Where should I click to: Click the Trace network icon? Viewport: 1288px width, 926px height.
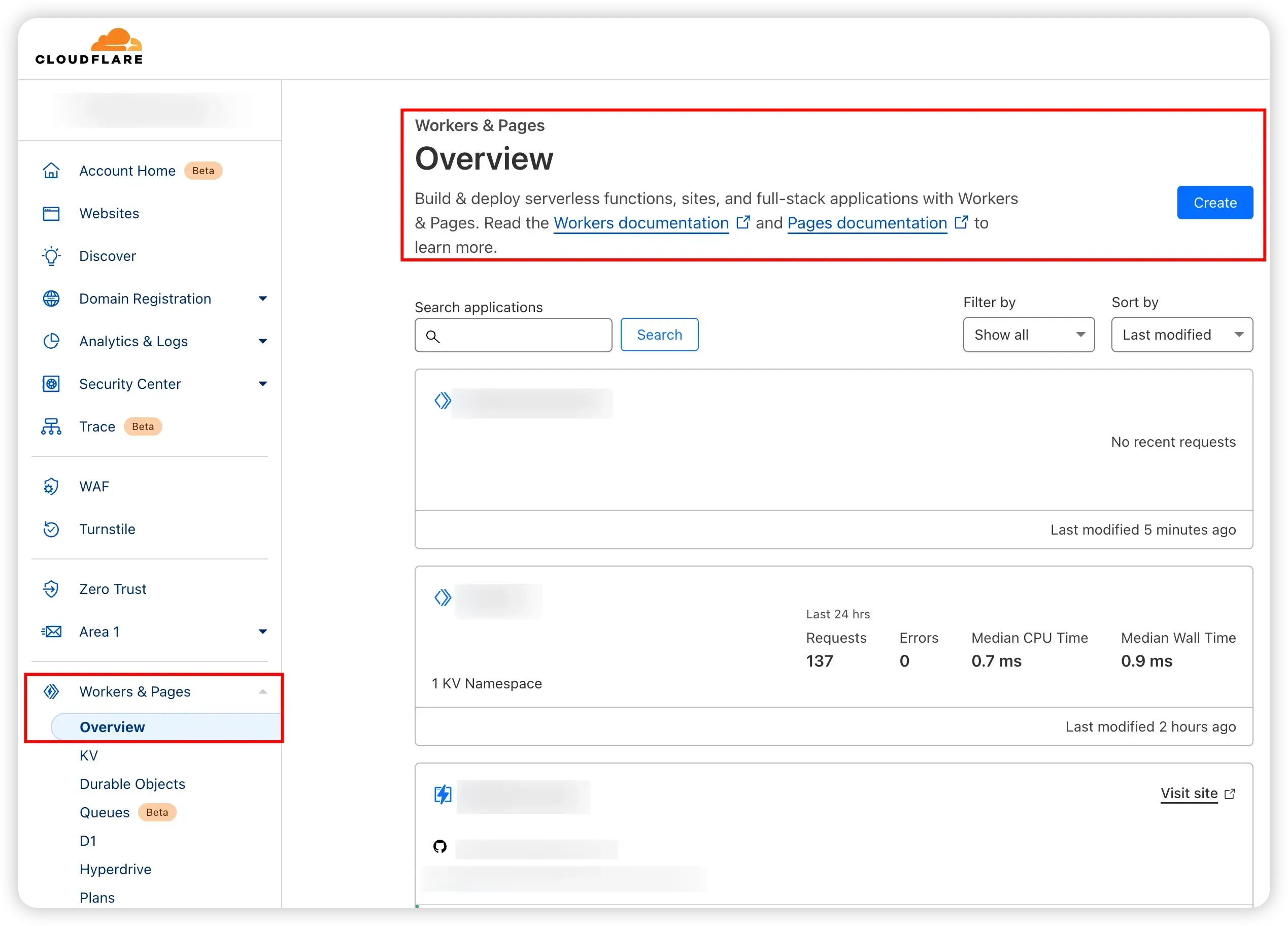[x=51, y=426]
